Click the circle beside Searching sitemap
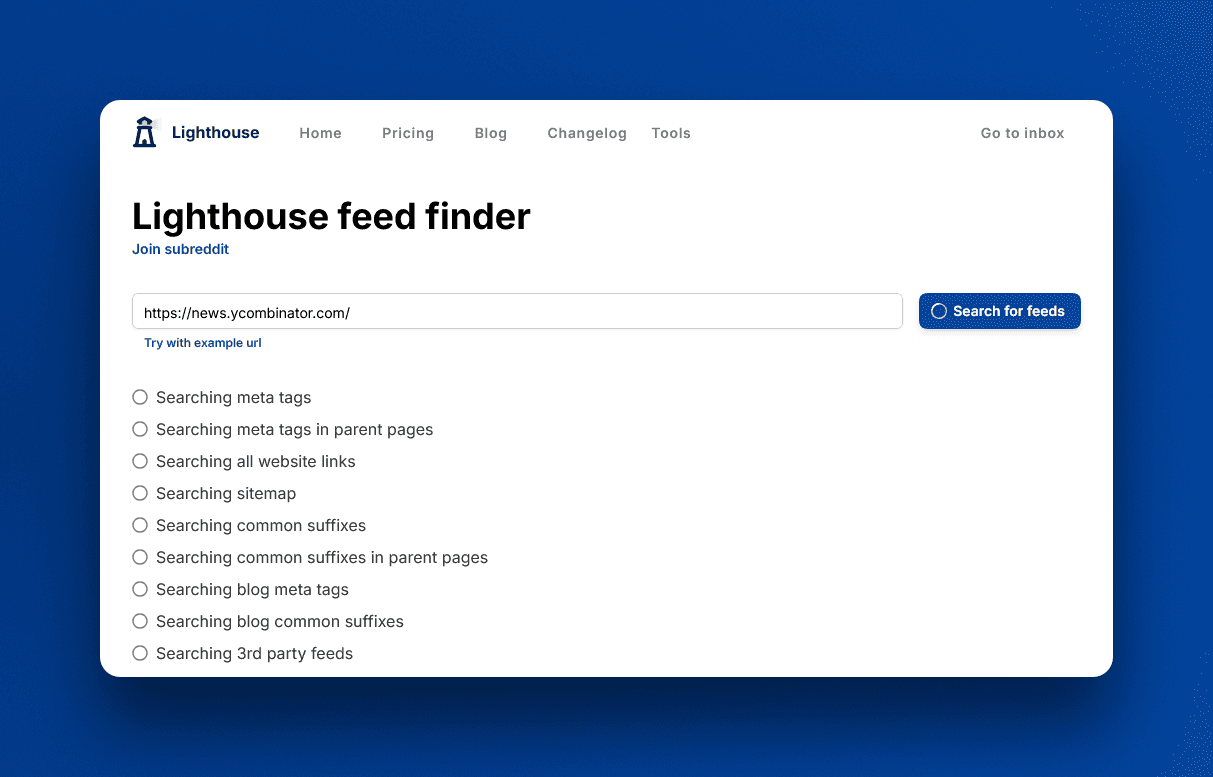The height and width of the screenshot is (777, 1213). point(140,494)
